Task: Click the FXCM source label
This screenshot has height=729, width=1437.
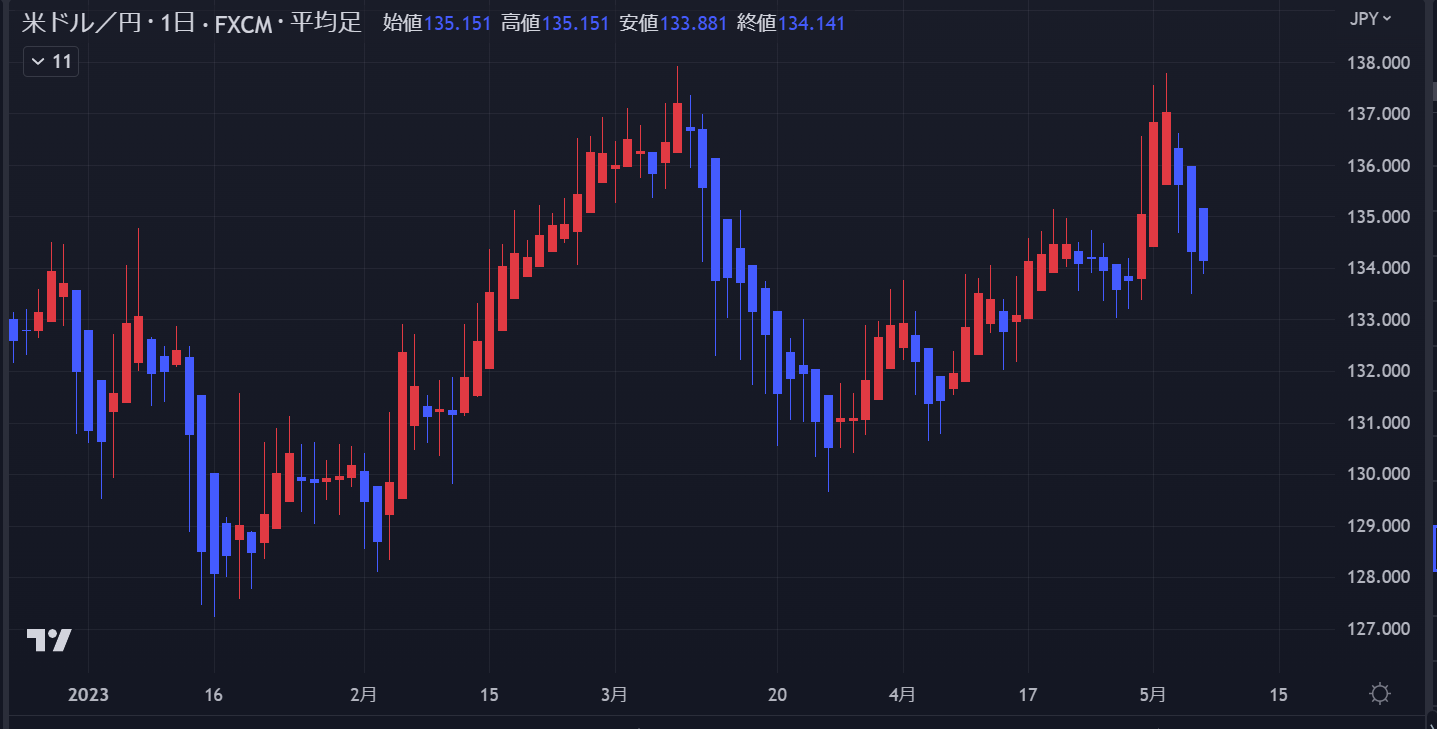Action: 243,23
